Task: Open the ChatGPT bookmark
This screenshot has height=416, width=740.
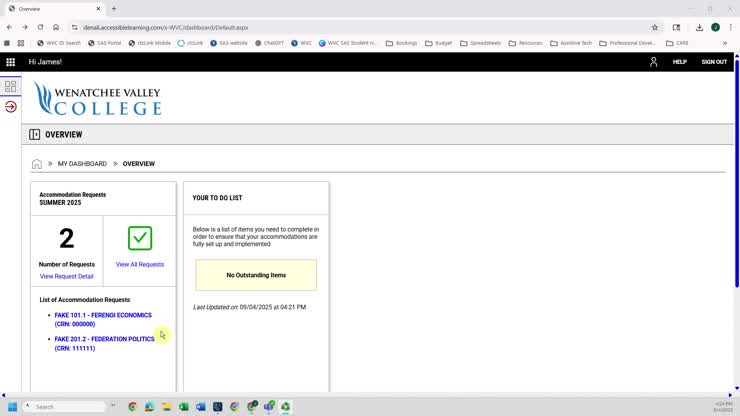Action: click(269, 43)
